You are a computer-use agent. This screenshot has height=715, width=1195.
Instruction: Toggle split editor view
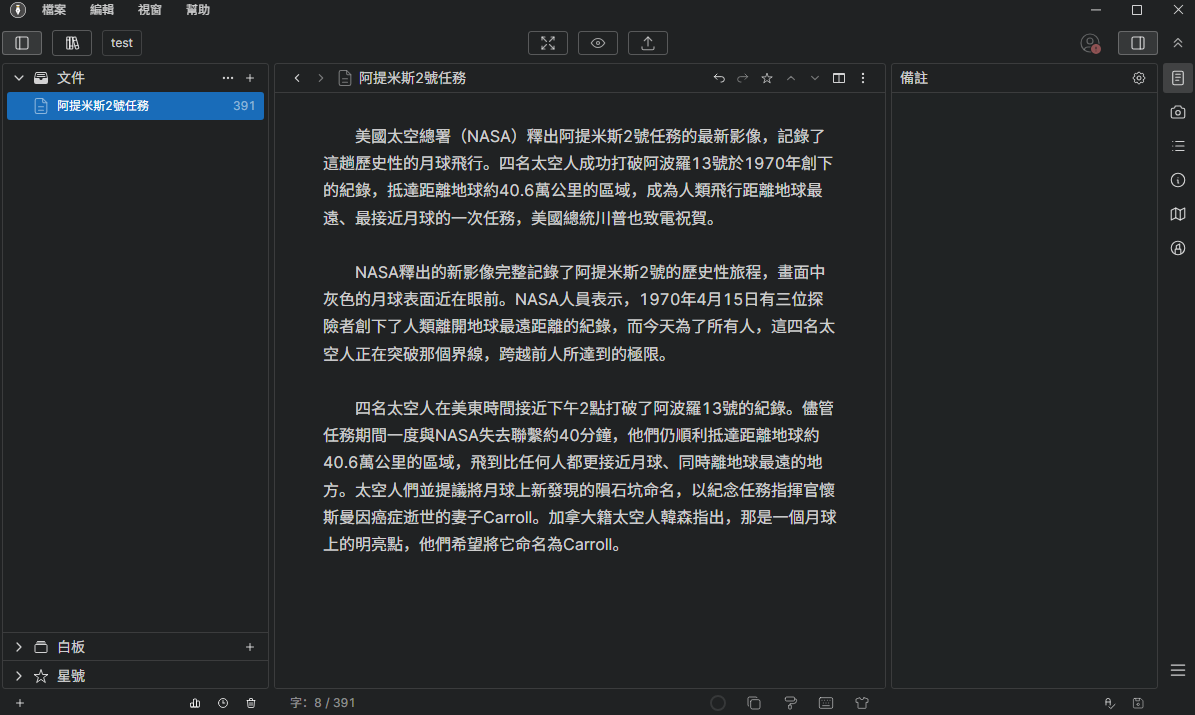click(x=838, y=78)
